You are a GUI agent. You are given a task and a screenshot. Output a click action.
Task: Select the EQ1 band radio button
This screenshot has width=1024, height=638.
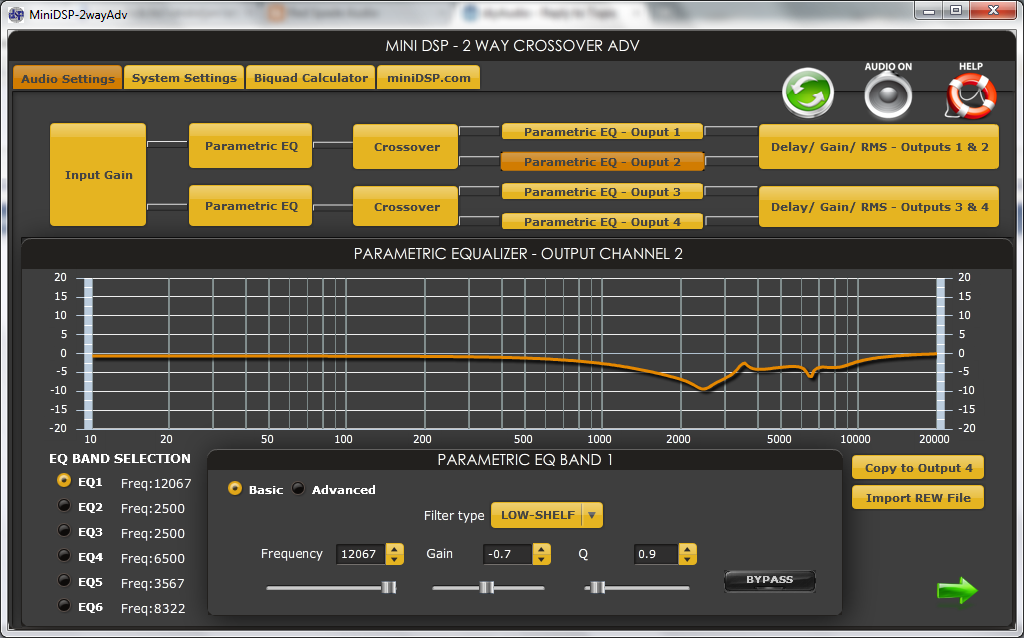(x=63, y=481)
